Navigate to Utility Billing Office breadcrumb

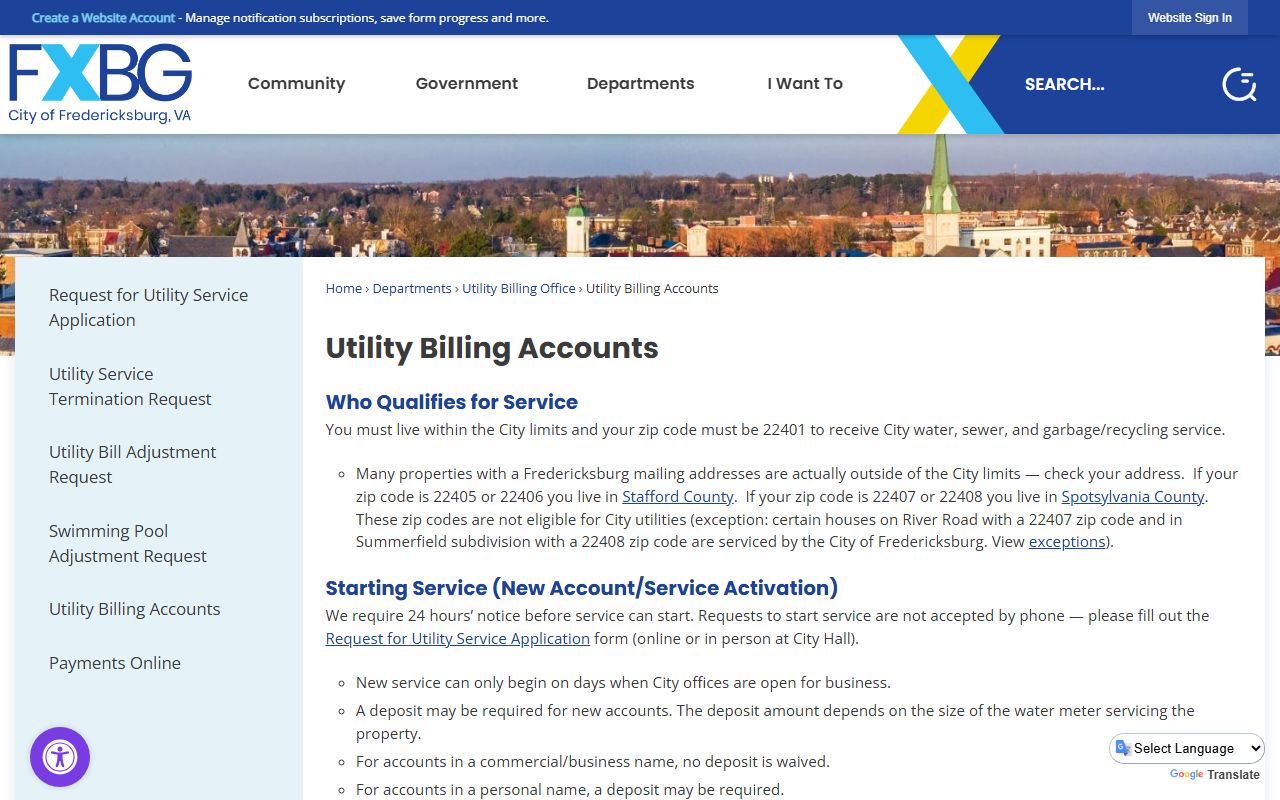point(518,288)
